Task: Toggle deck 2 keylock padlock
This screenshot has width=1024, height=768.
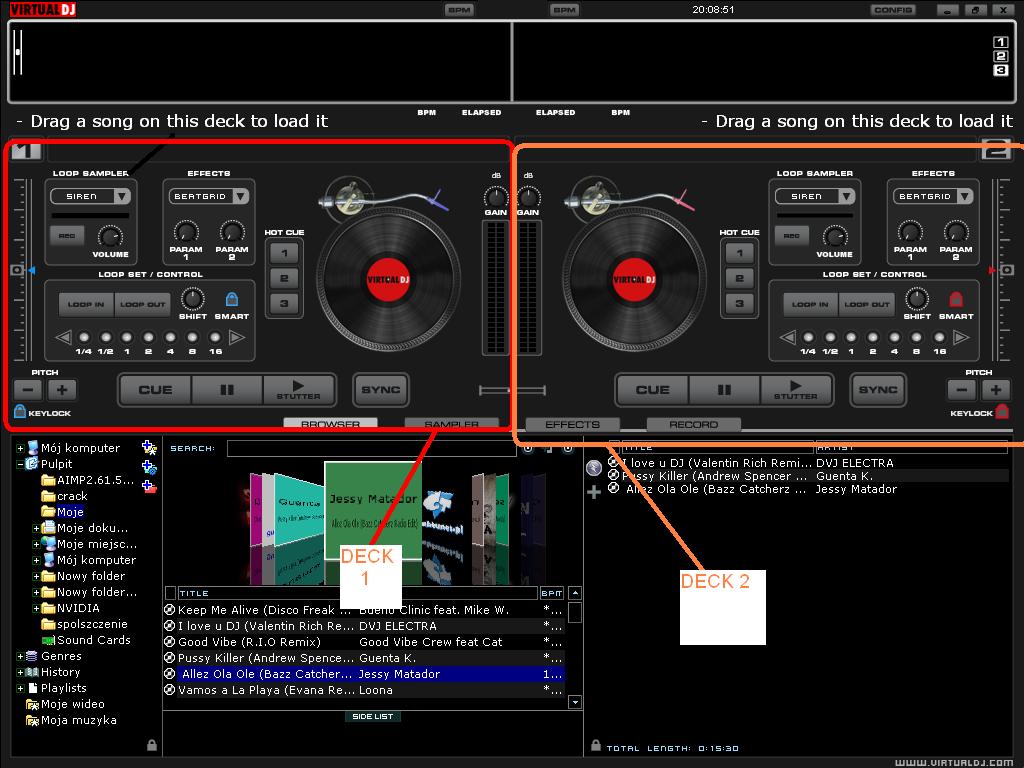Action: pyautogui.click(x=1002, y=411)
